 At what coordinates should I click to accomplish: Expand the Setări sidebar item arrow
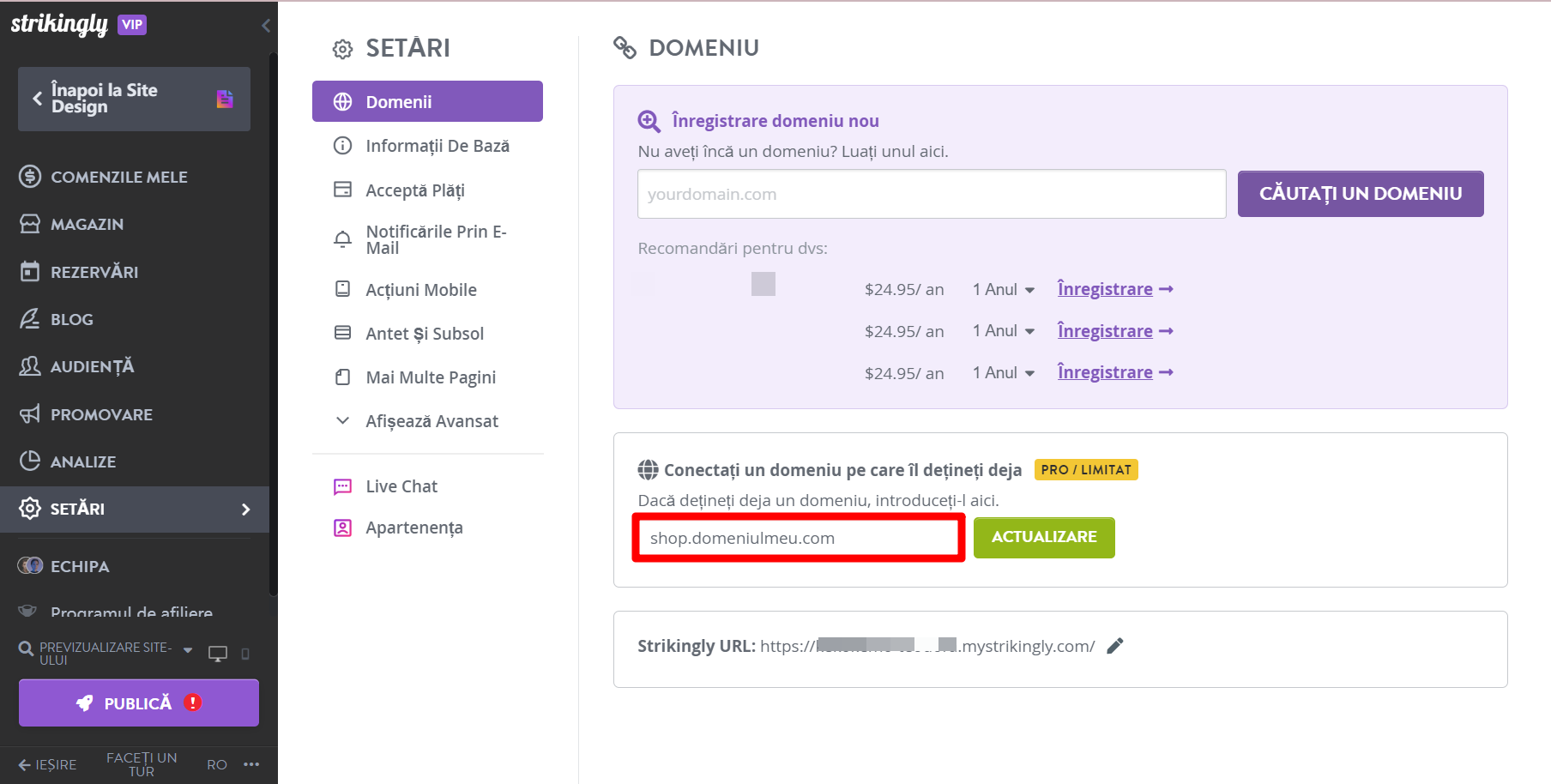tap(246, 510)
